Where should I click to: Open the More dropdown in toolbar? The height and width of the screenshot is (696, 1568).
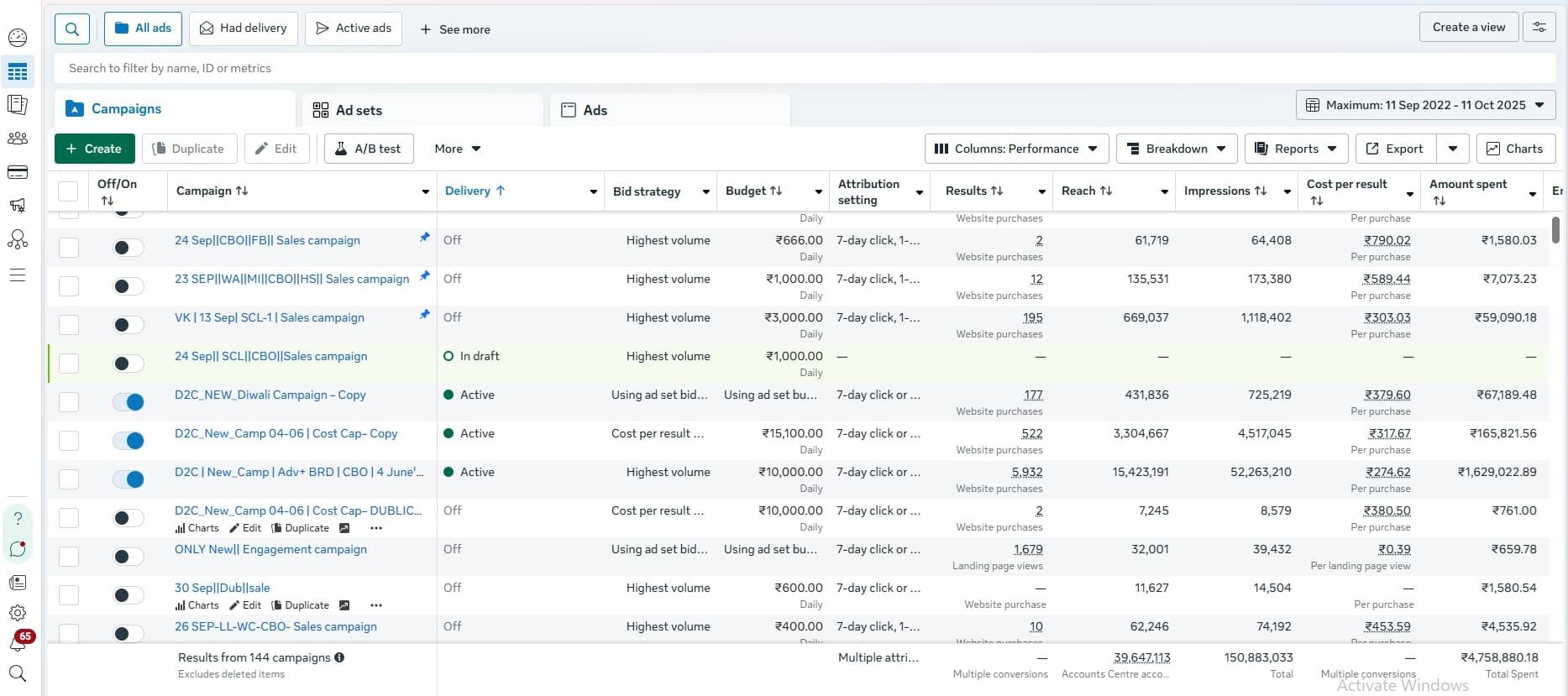click(457, 149)
